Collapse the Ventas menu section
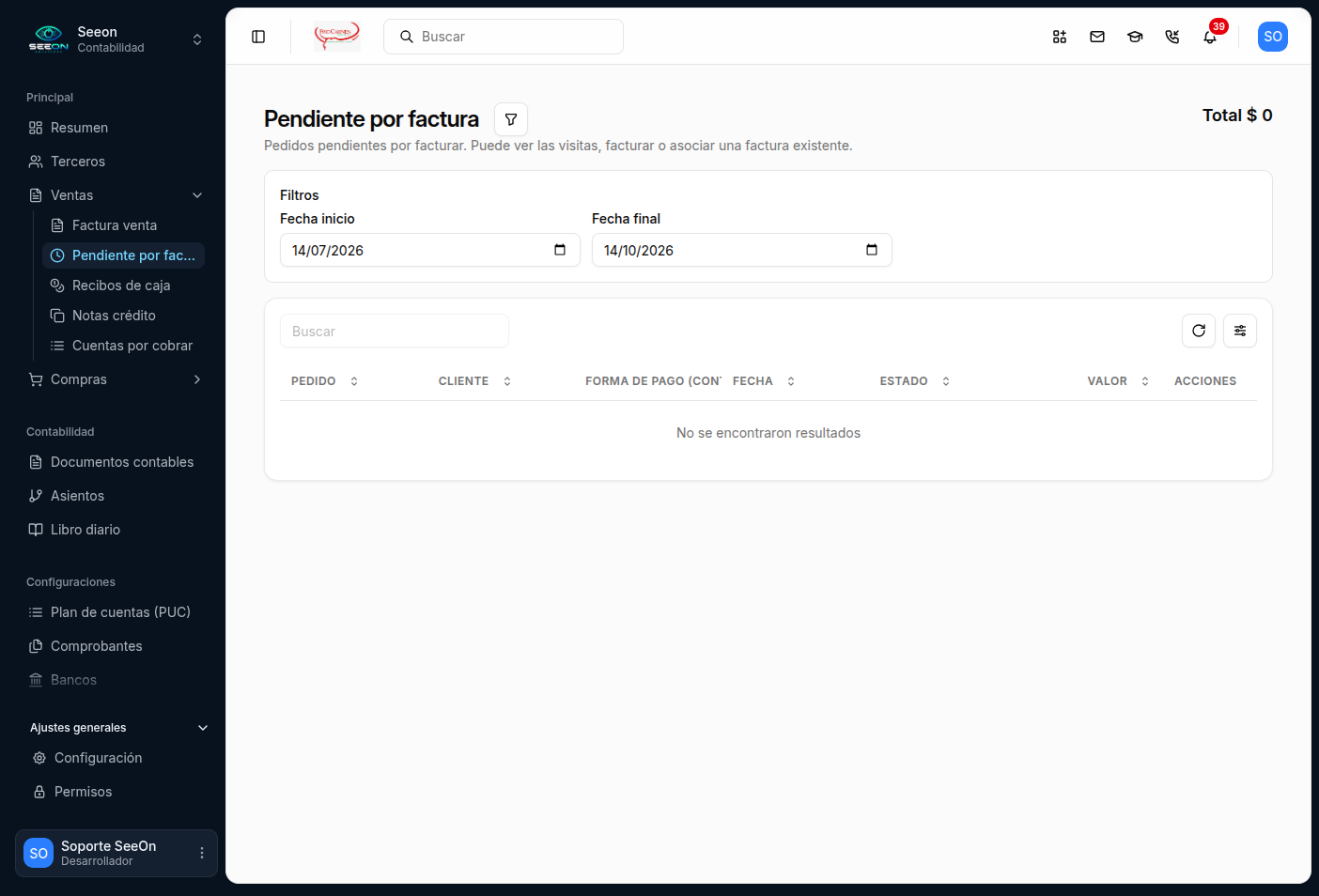This screenshot has height=896, width=1319. (x=116, y=195)
